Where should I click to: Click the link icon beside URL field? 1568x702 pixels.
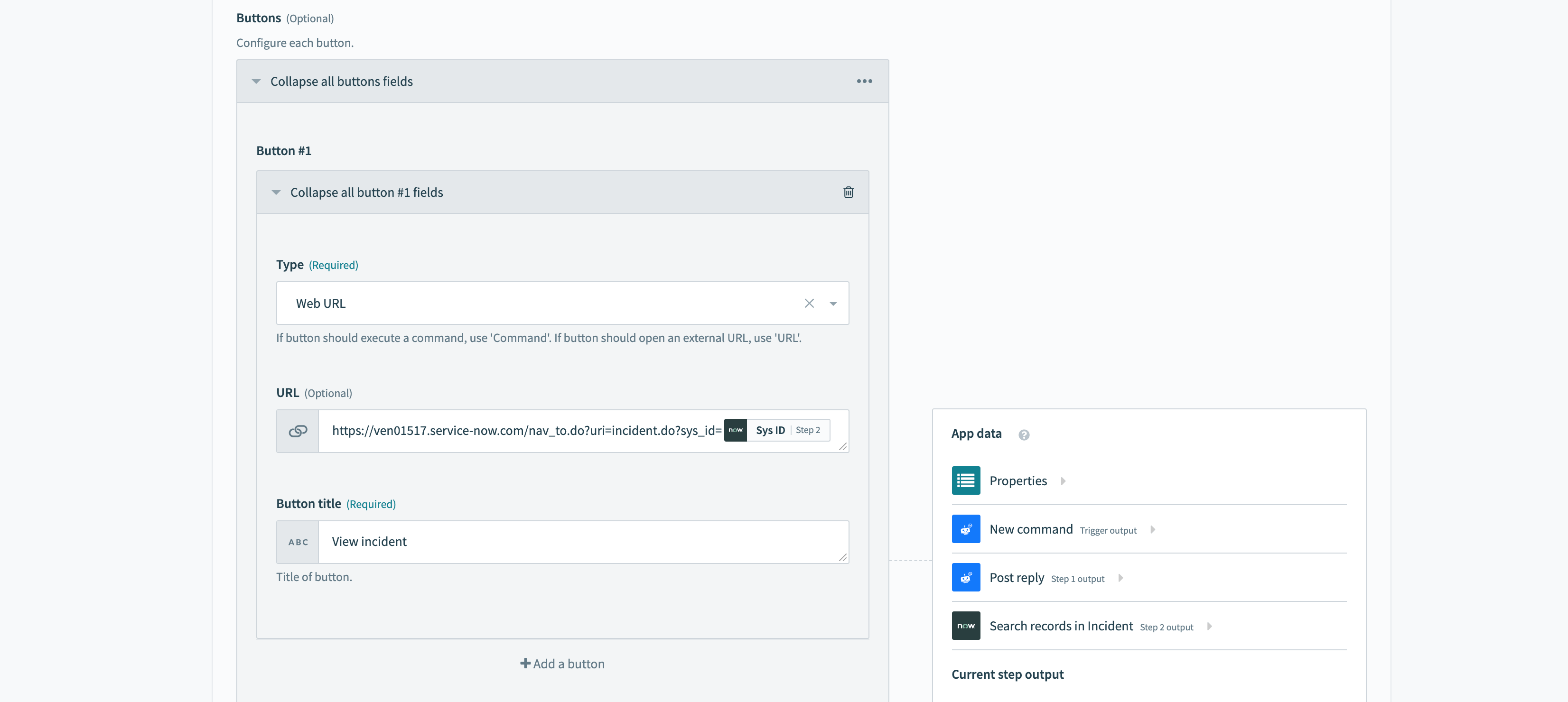click(x=298, y=431)
